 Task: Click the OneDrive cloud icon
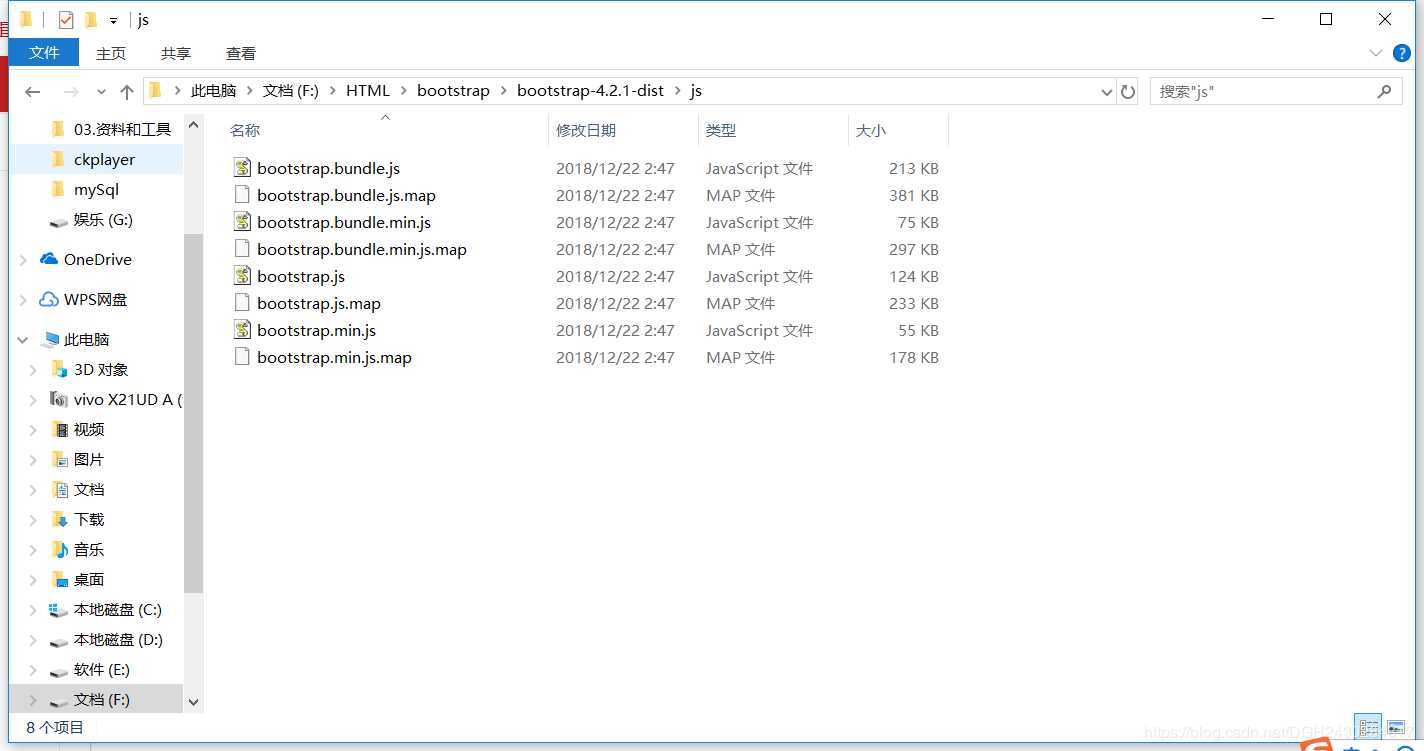pos(49,259)
